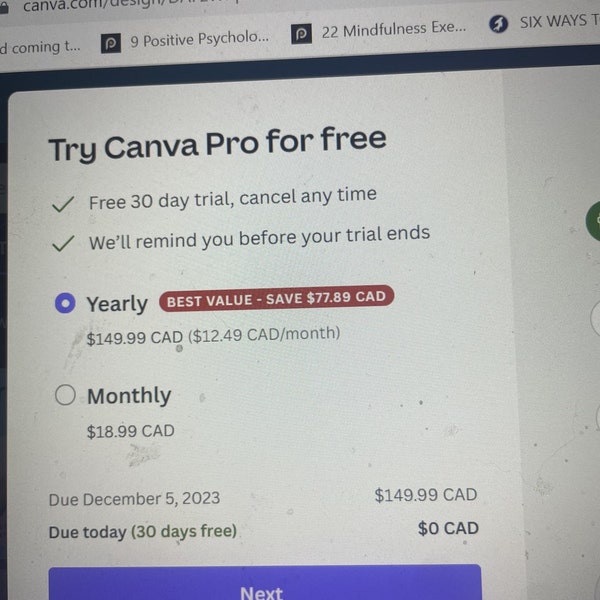Image resolution: width=600 pixels, height=600 pixels.
Task: Click the SIX WAYS bookmark lightning favicon
Action: pyautogui.click(x=498, y=24)
